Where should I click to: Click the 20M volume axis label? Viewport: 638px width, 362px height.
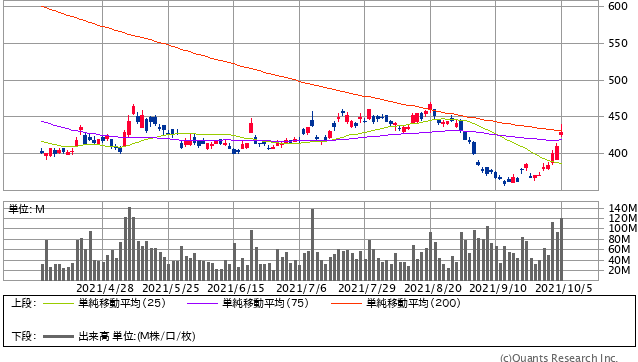(x=619, y=270)
